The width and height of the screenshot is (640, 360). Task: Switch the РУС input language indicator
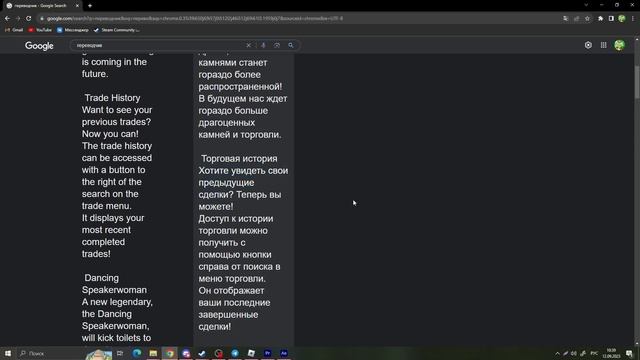click(x=594, y=353)
